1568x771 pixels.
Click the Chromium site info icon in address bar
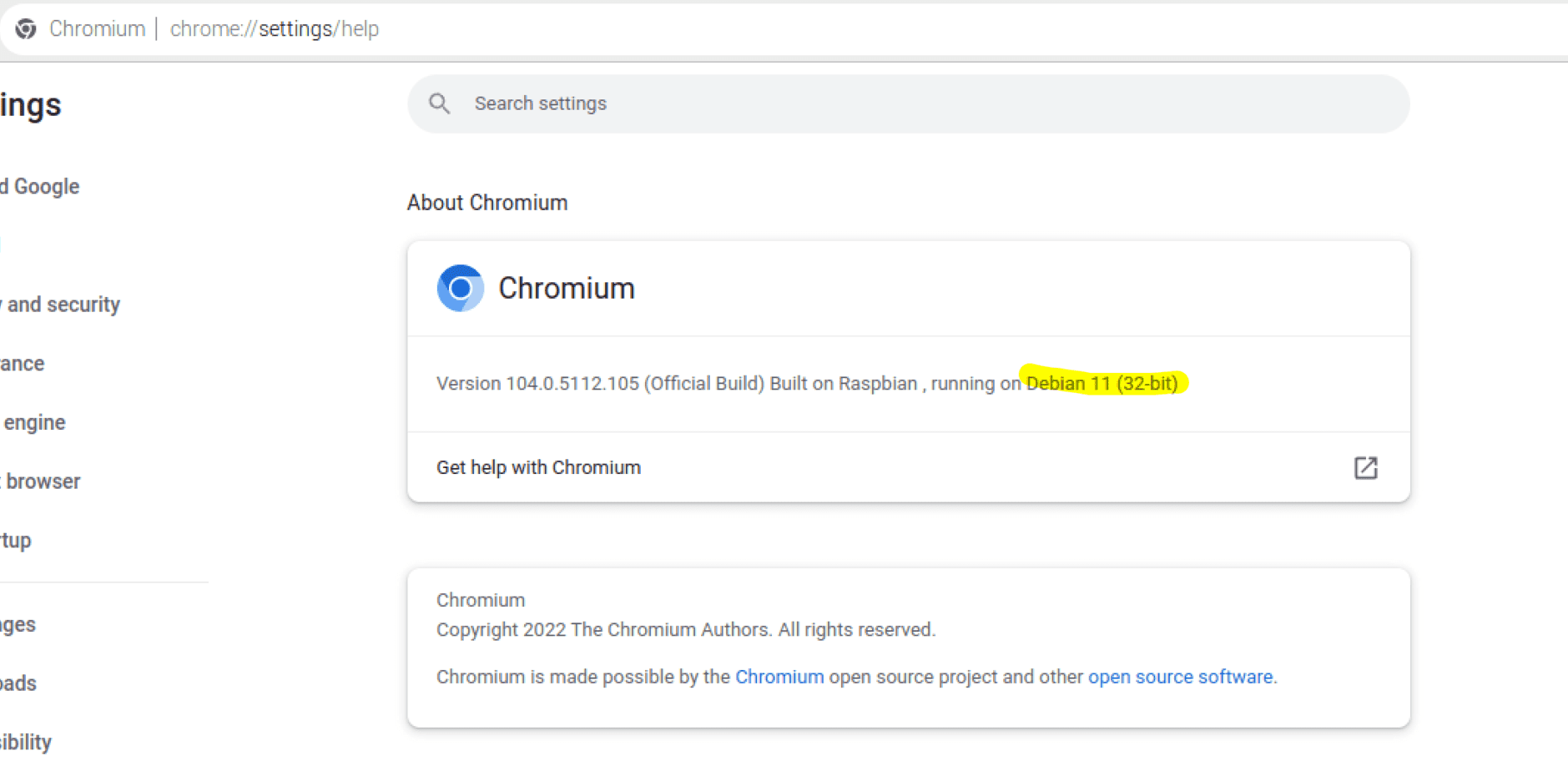click(26, 28)
